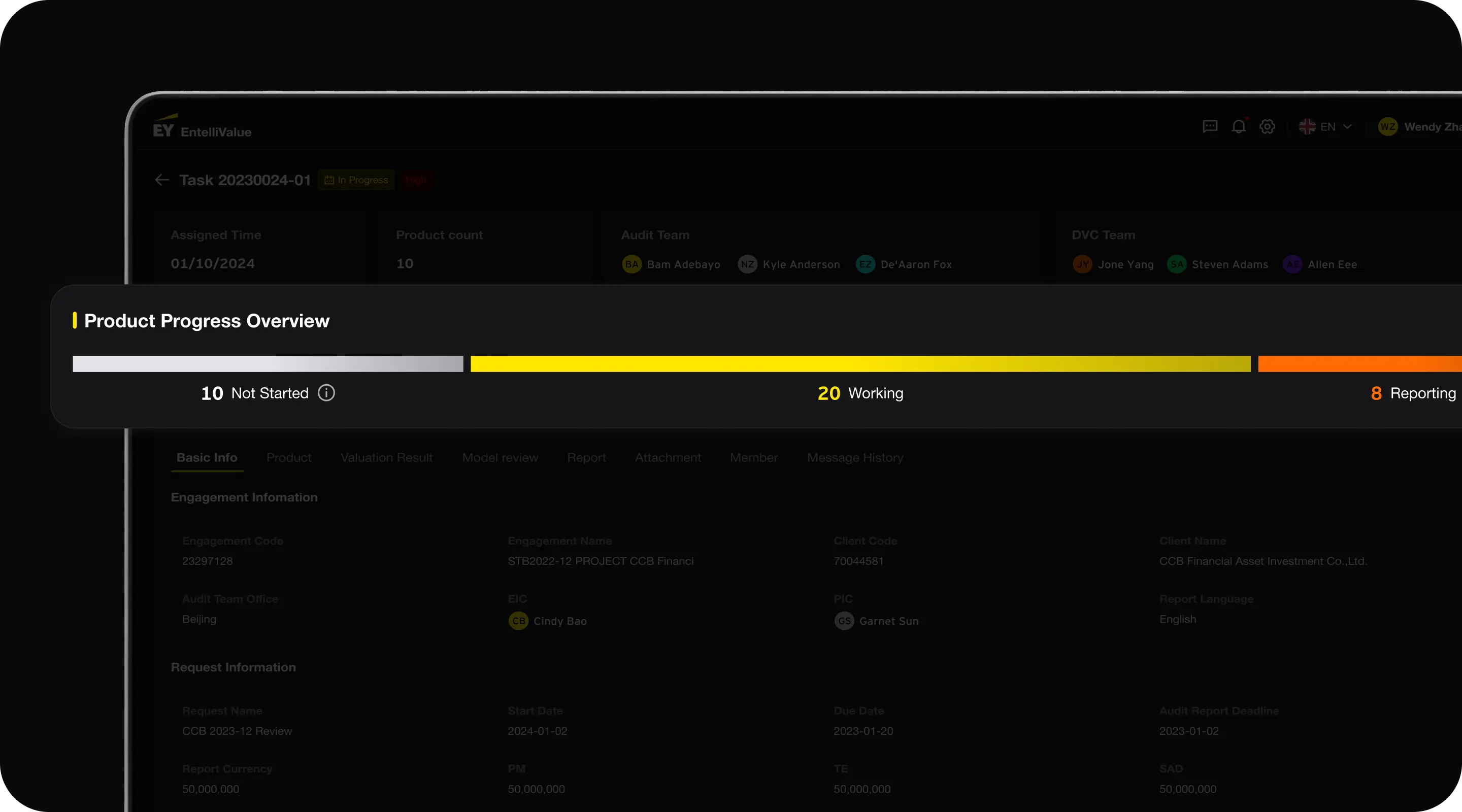This screenshot has height=812, width=1462.
Task: Open the Message History tab
Action: coord(855,457)
